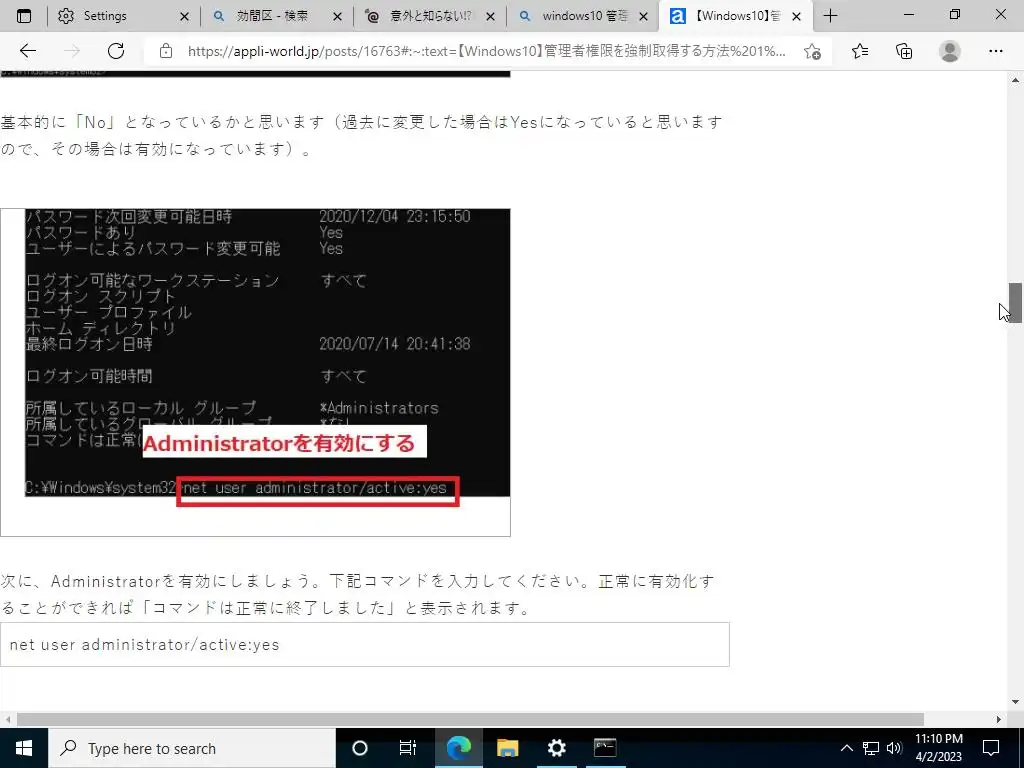Click the Type here to search box
The height and width of the screenshot is (768, 1024).
(191, 748)
